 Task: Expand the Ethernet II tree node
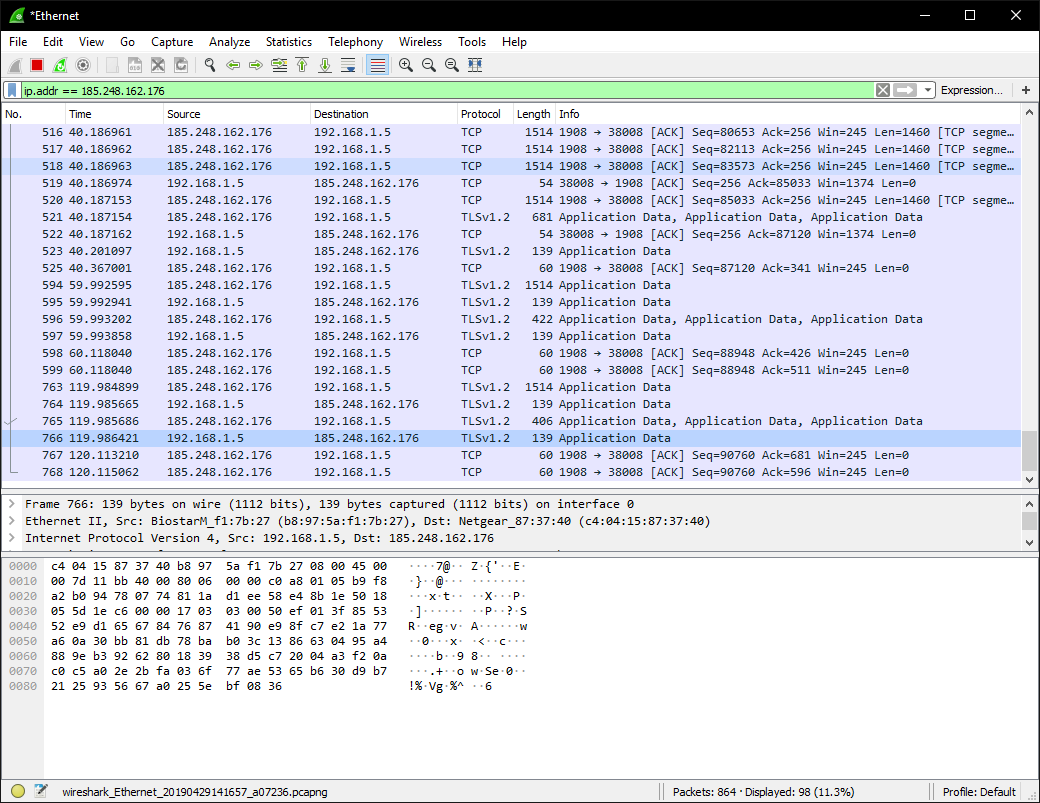12,521
